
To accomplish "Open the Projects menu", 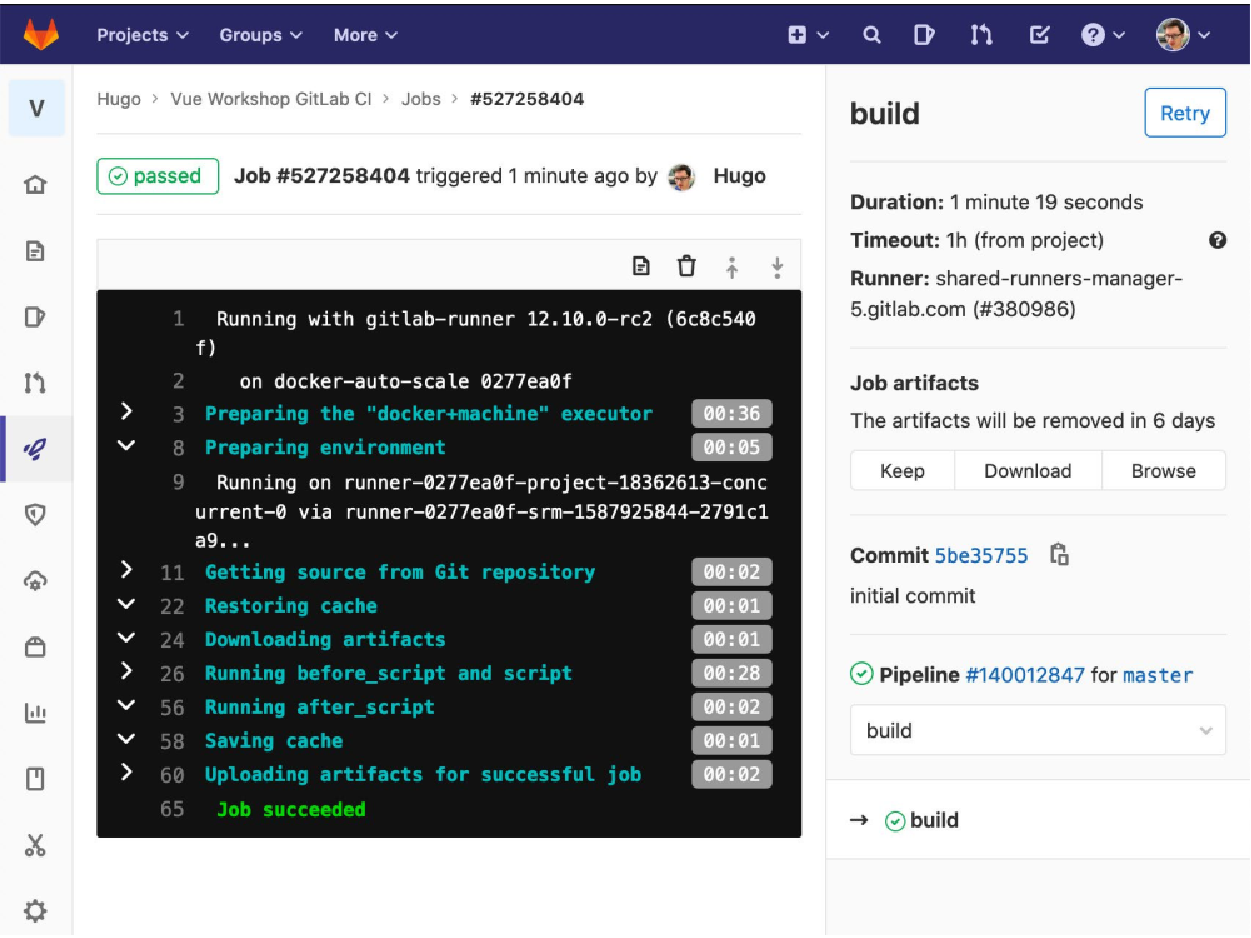I will point(143,35).
